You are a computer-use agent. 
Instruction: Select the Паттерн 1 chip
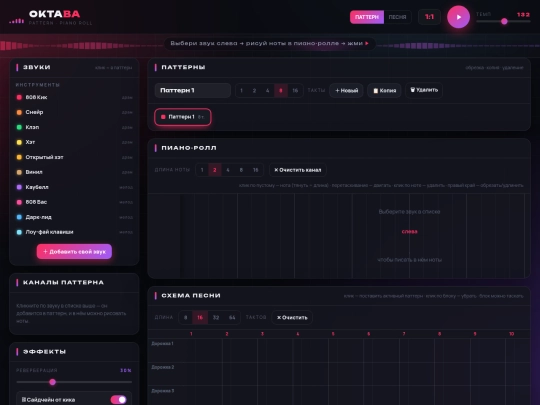coord(183,117)
